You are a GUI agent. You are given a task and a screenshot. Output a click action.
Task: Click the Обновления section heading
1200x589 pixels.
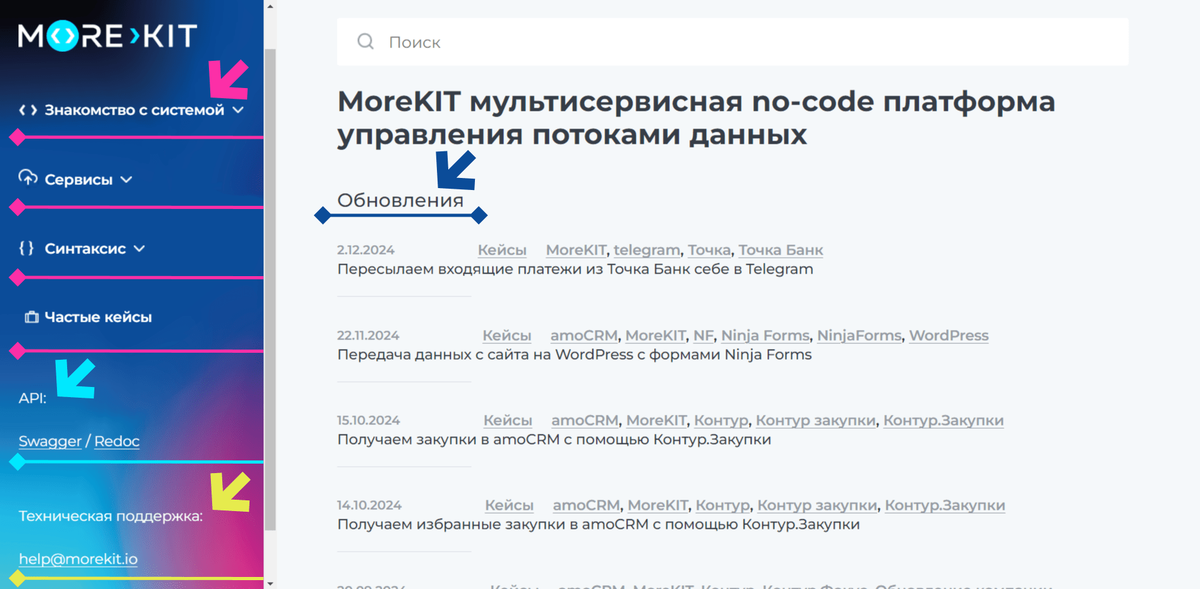pyautogui.click(x=401, y=200)
